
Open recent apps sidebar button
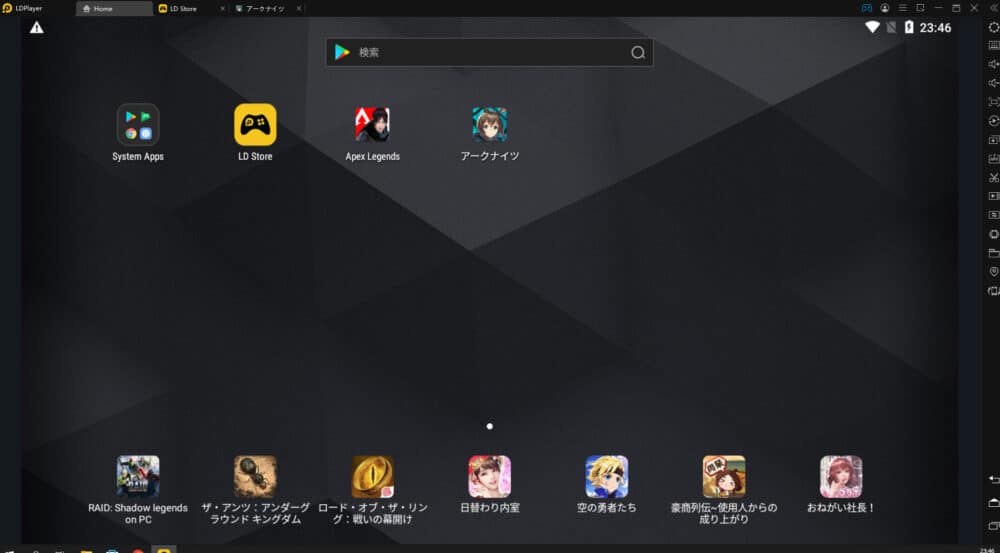point(994,526)
